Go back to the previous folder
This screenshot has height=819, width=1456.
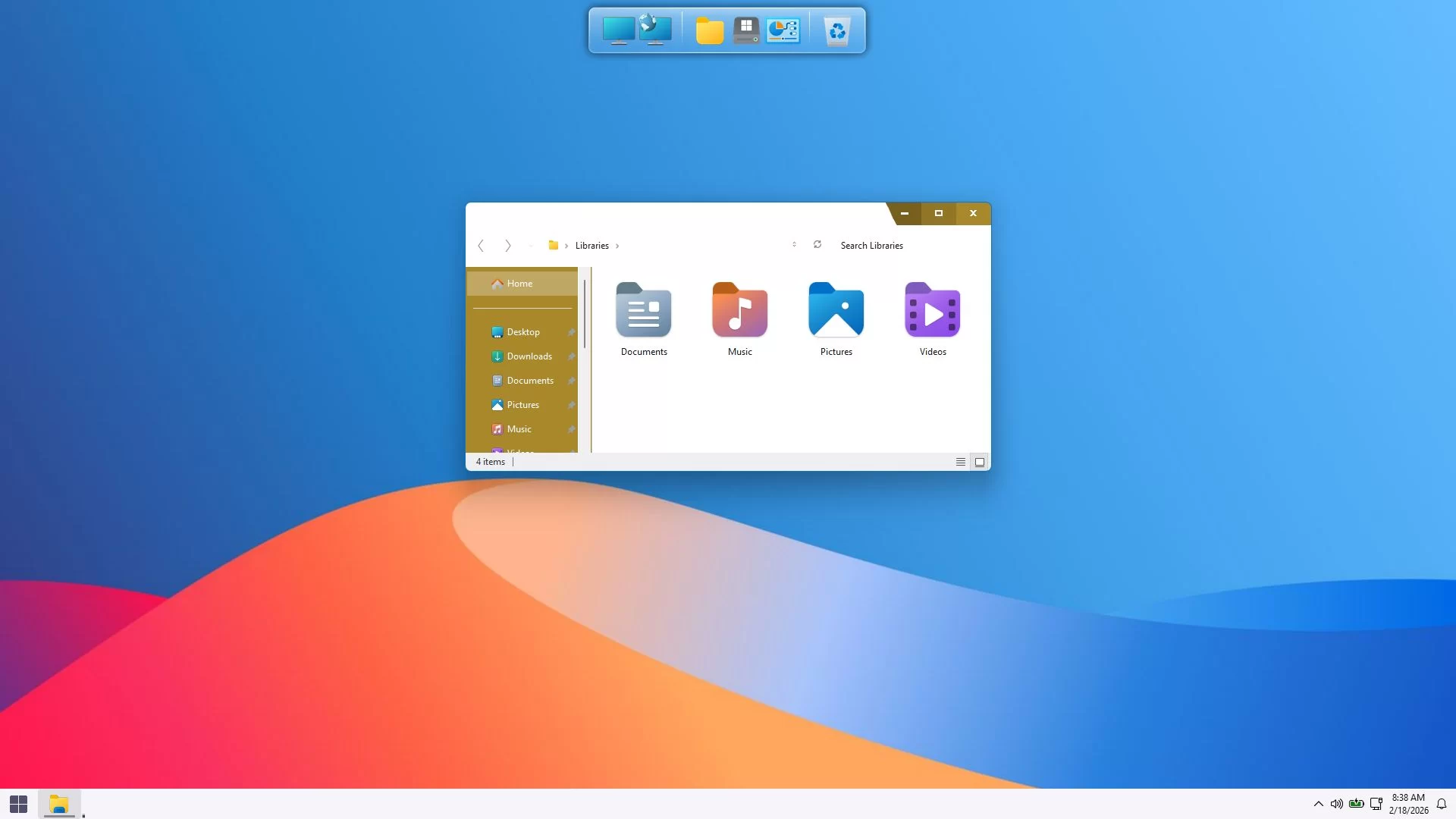click(x=481, y=246)
